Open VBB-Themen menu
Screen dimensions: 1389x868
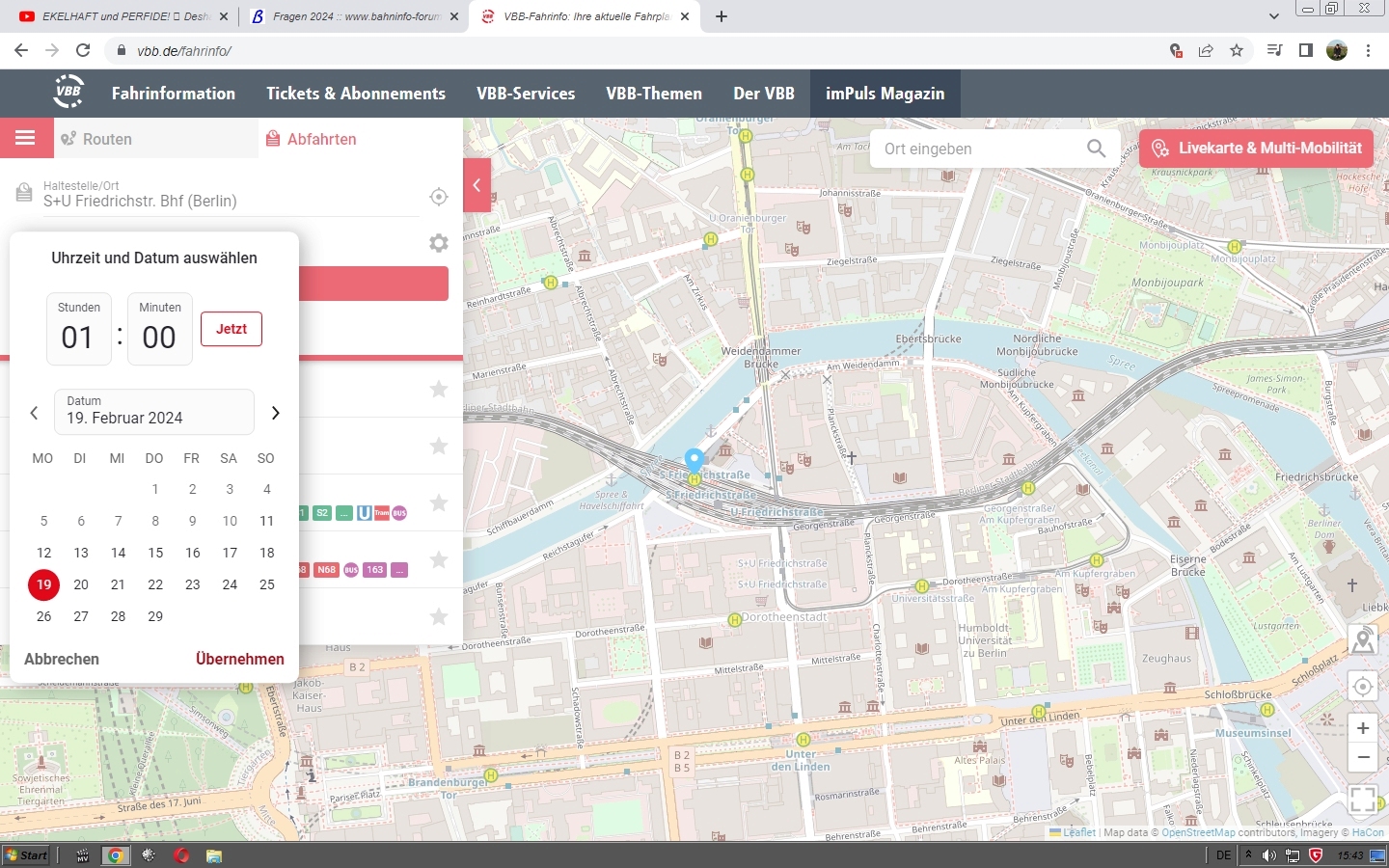point(654,94)
